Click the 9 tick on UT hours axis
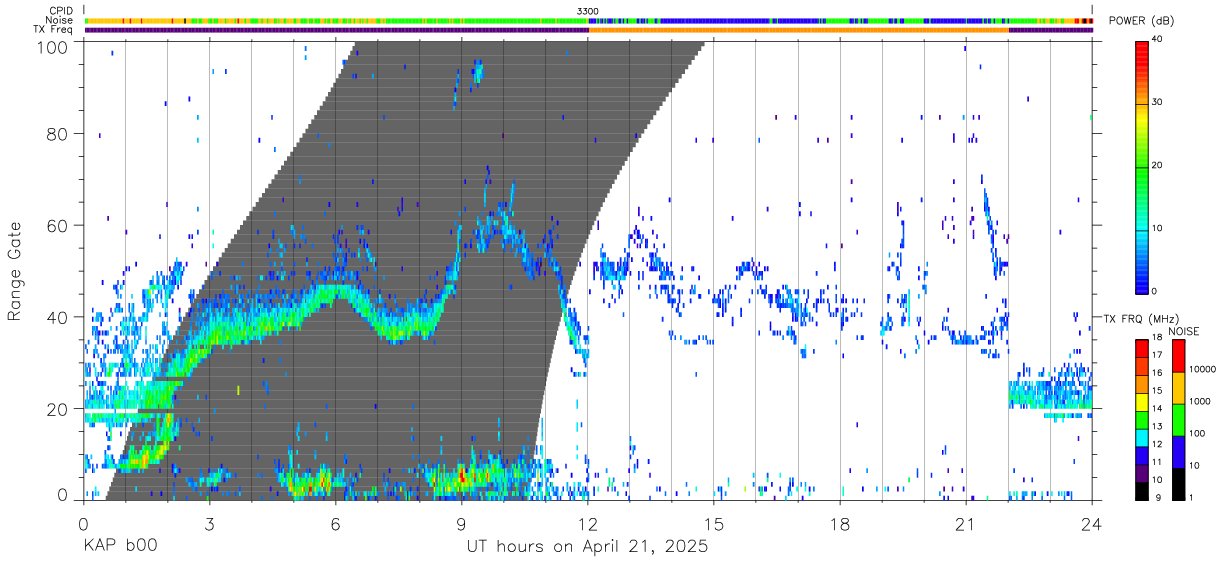Viewport: 1228px width, 567px height. [x=462, y=525]
